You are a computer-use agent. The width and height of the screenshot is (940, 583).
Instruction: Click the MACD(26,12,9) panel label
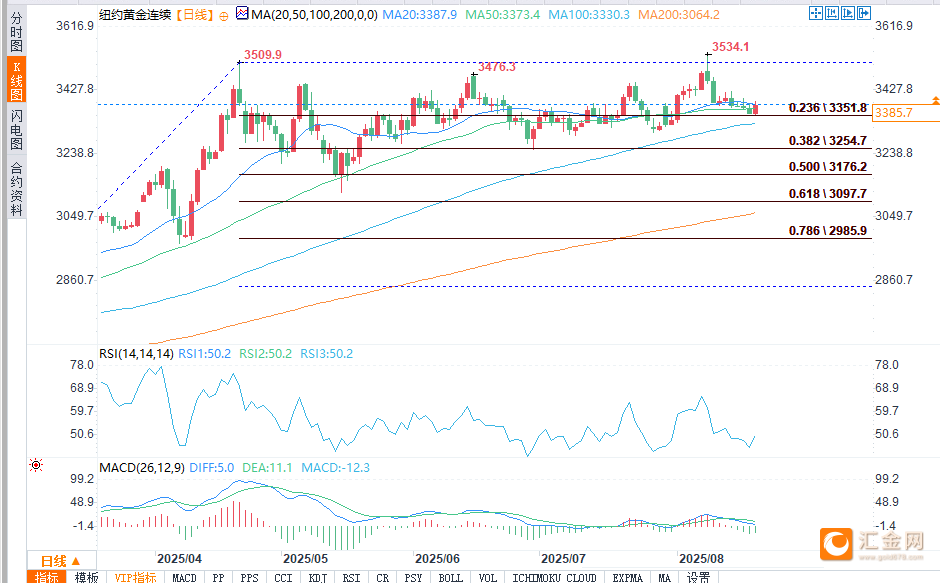142,468
